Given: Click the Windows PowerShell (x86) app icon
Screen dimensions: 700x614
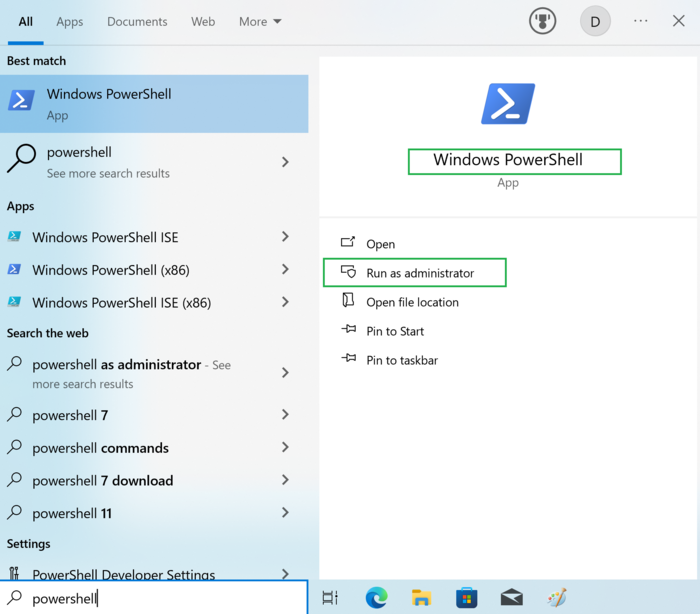Looking at the screenshot, I should [x=14, y=269].
